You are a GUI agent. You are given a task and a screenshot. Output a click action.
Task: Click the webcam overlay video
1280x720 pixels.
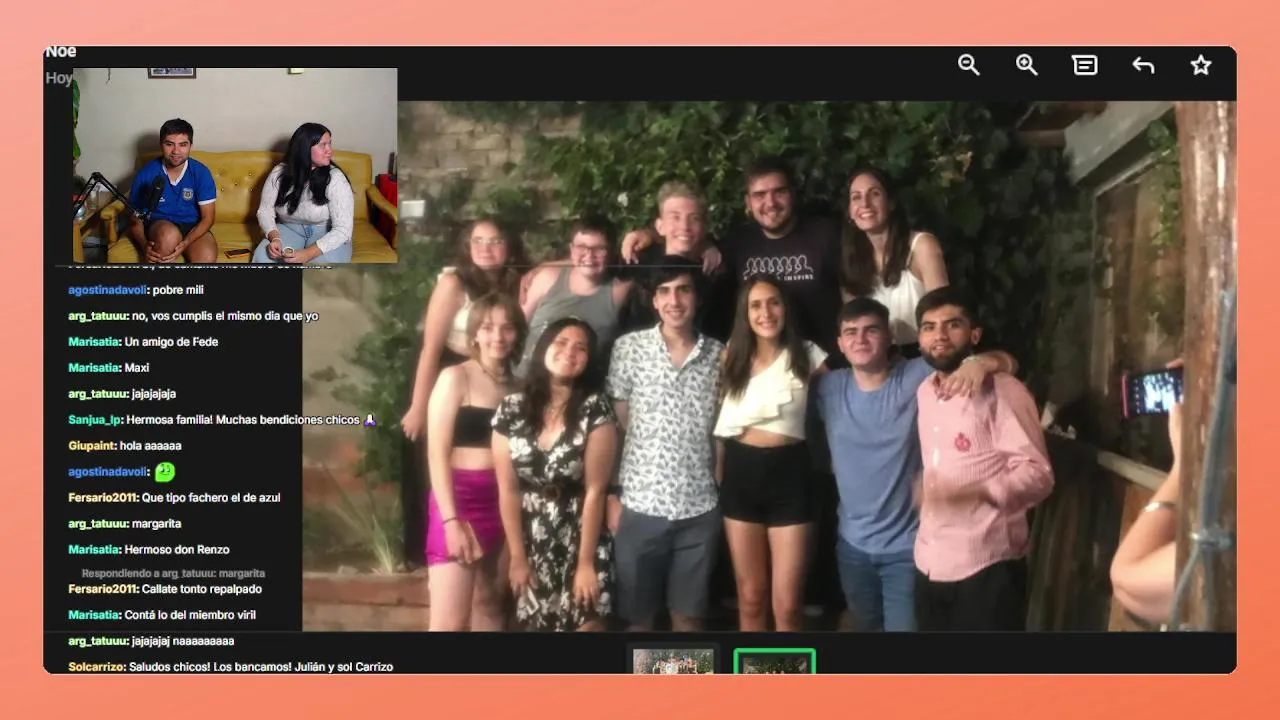(235, 165)
